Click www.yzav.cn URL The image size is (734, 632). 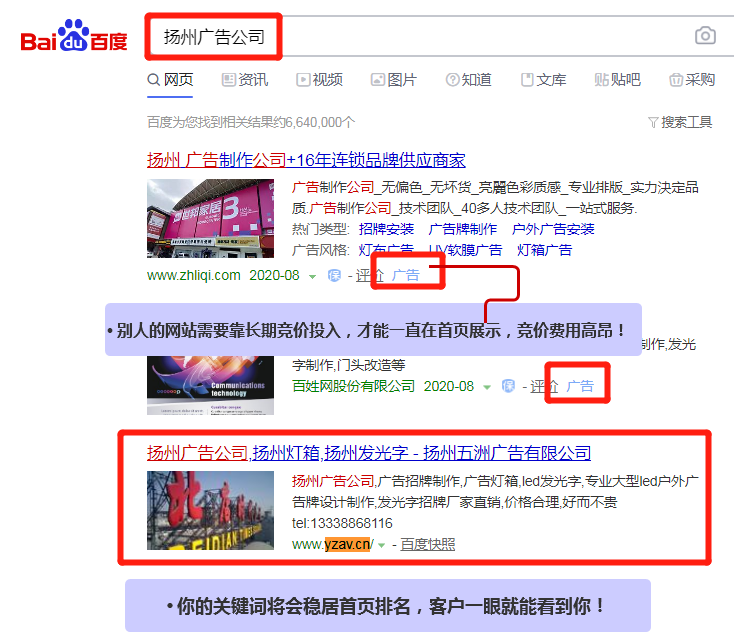click(x=332, y=544)
